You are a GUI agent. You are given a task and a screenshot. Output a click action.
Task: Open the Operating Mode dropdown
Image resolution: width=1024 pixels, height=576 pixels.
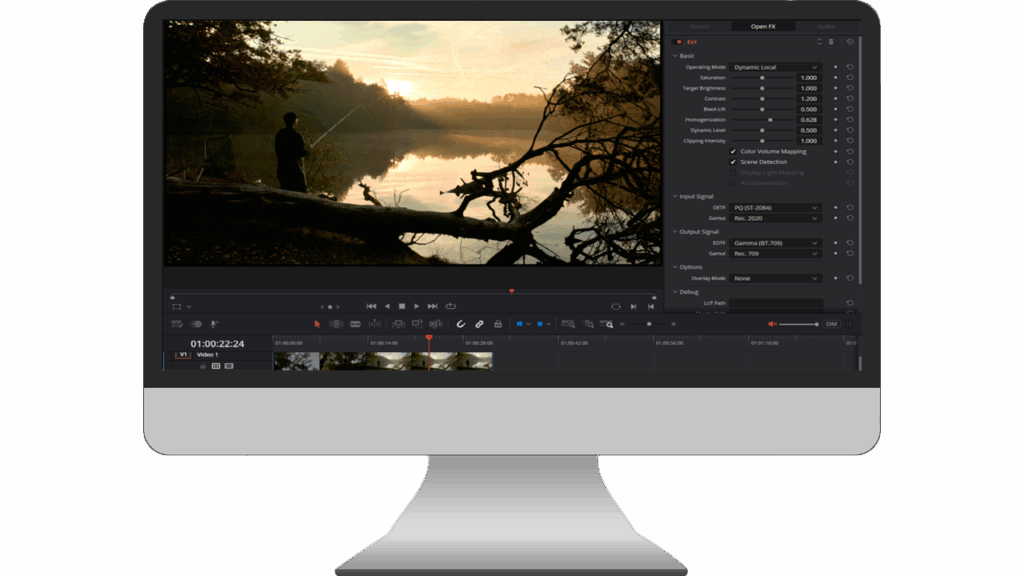[776, 67]
